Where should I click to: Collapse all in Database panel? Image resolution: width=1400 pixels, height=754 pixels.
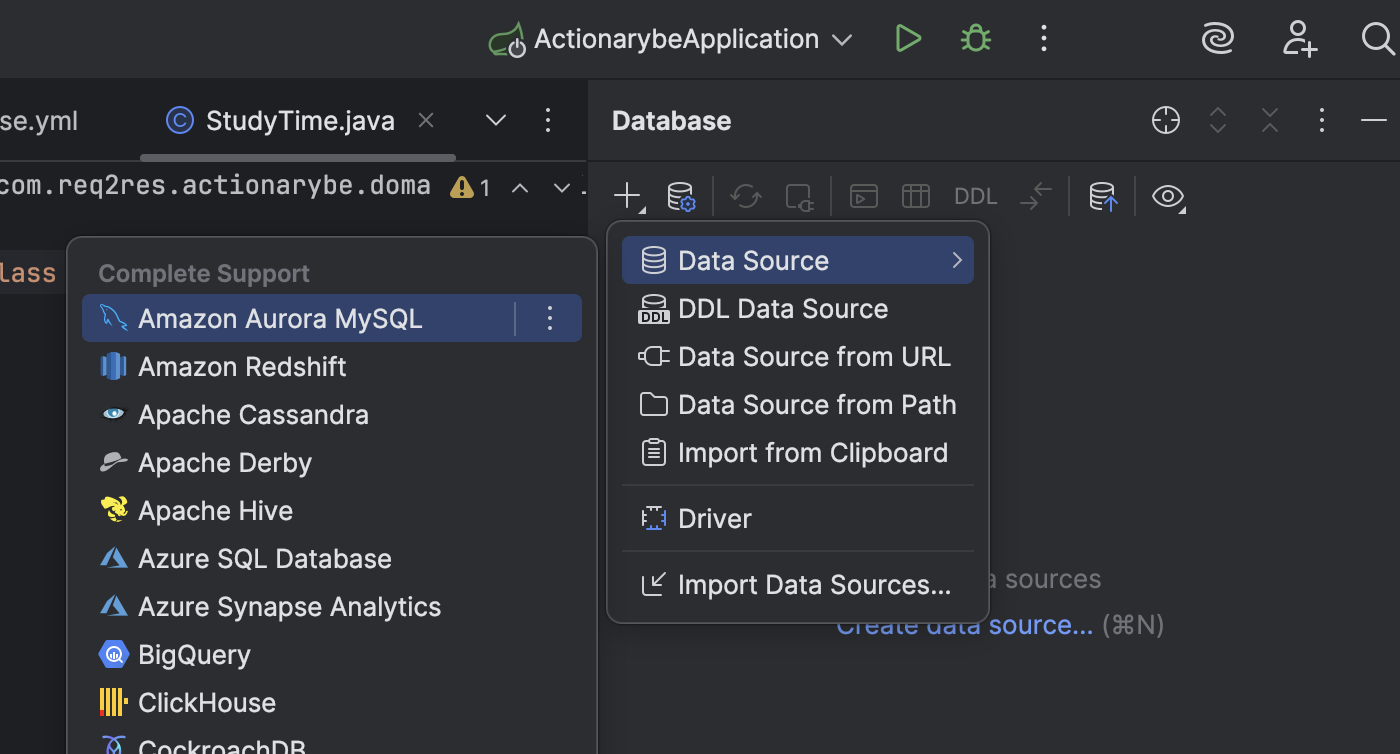pos(1270,121)
